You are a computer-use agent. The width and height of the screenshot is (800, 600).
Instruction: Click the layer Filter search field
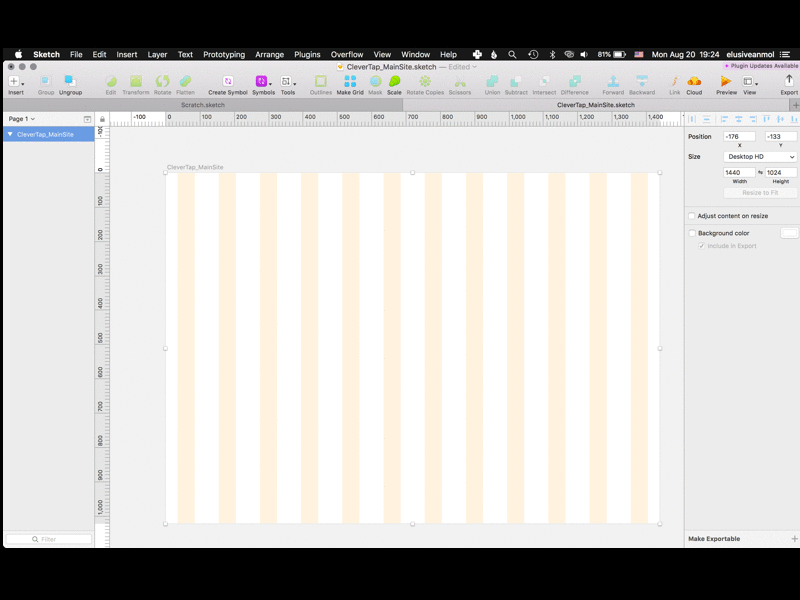(48, 539)
